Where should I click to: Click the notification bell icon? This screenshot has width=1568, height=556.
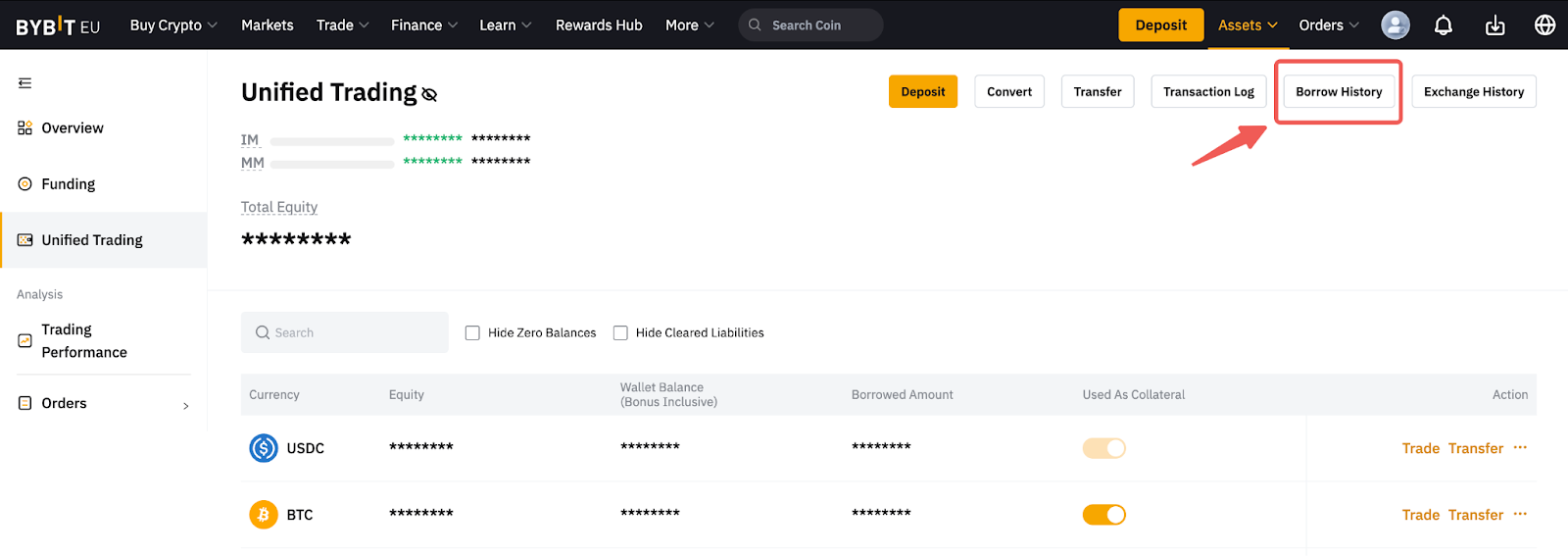point(1443,25)
